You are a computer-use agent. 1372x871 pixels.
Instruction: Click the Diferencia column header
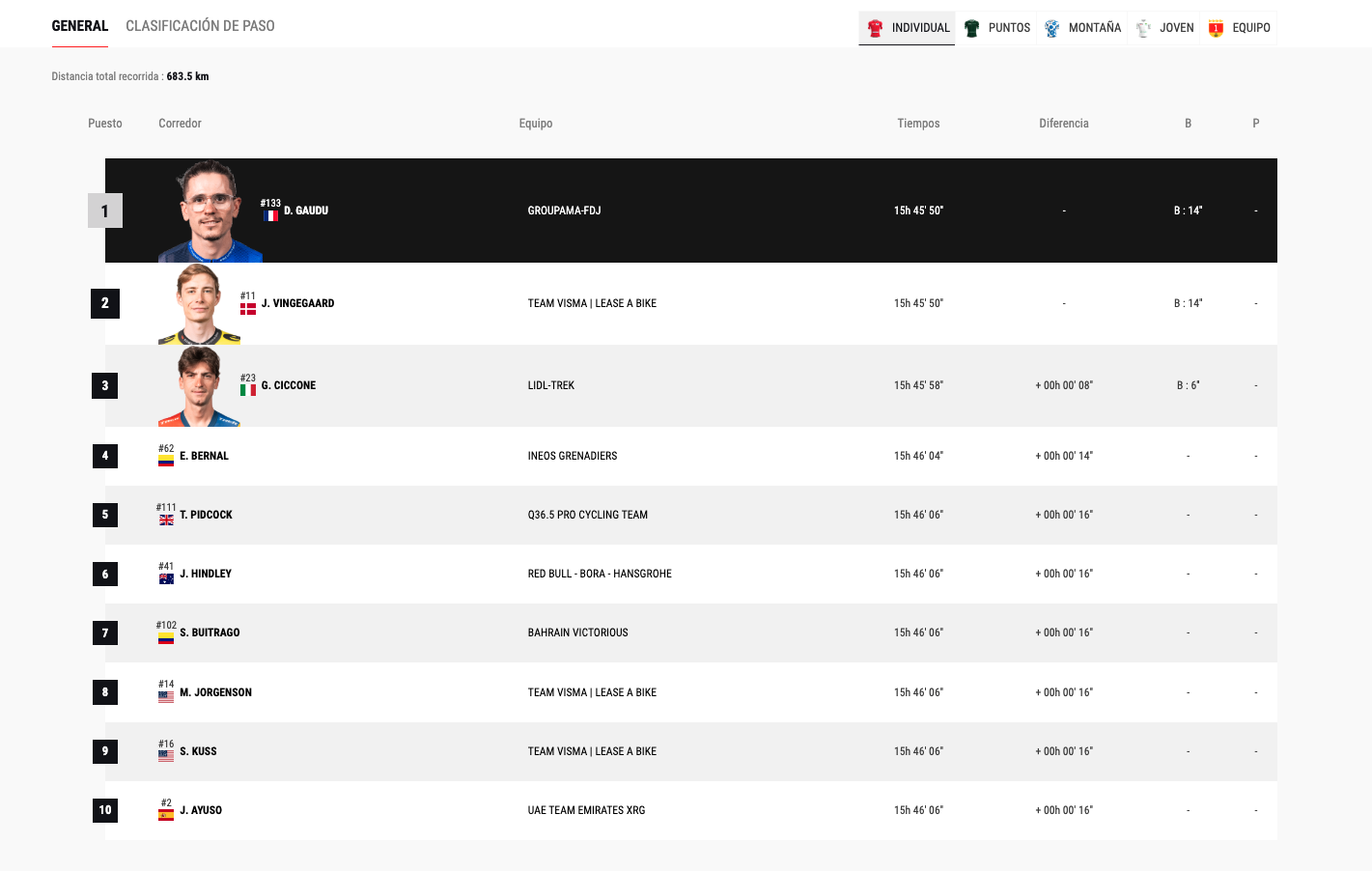(1064, 124)
